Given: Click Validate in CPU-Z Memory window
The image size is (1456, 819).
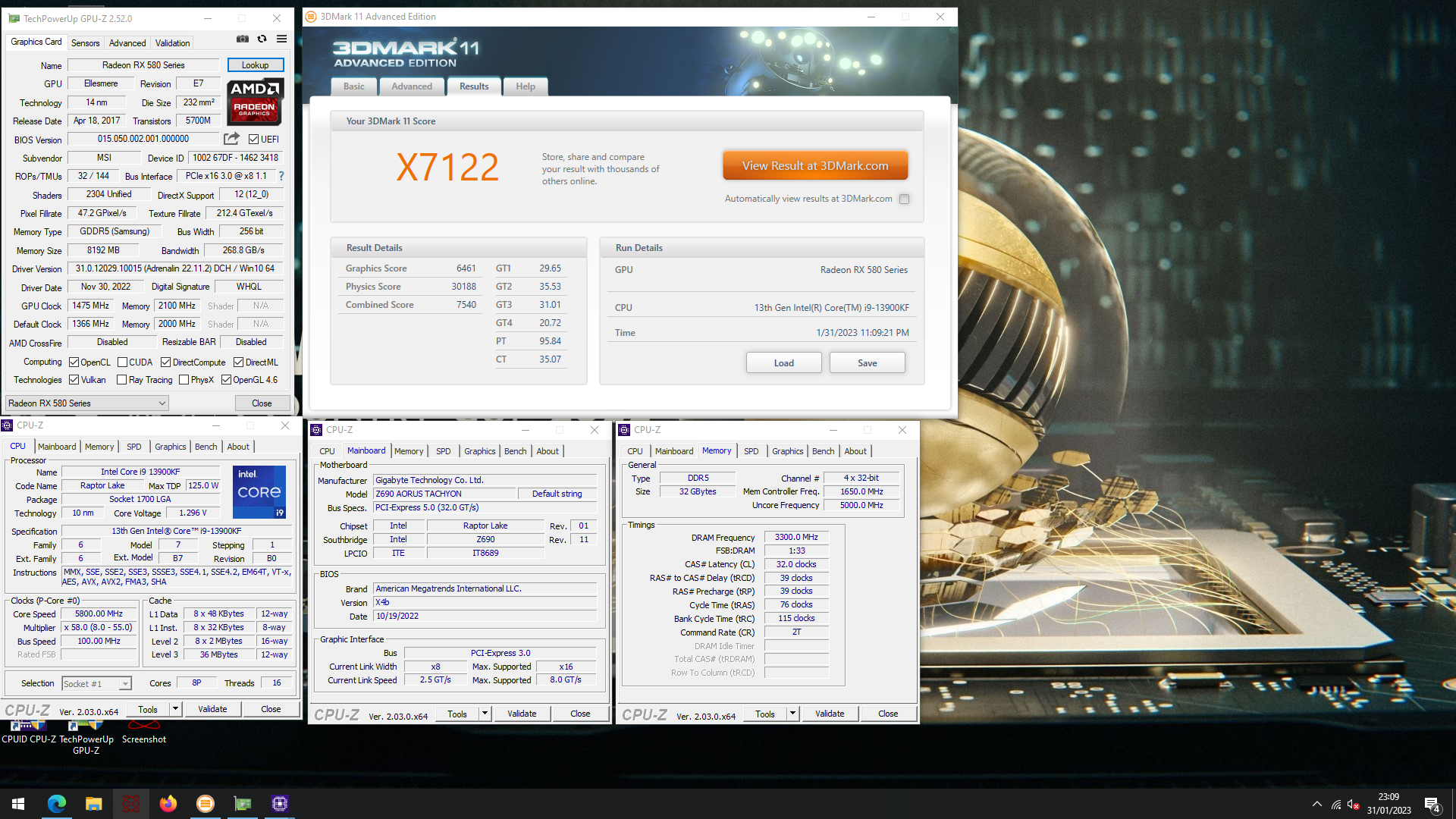Looking at the screenshot, I should pos(830,714).
